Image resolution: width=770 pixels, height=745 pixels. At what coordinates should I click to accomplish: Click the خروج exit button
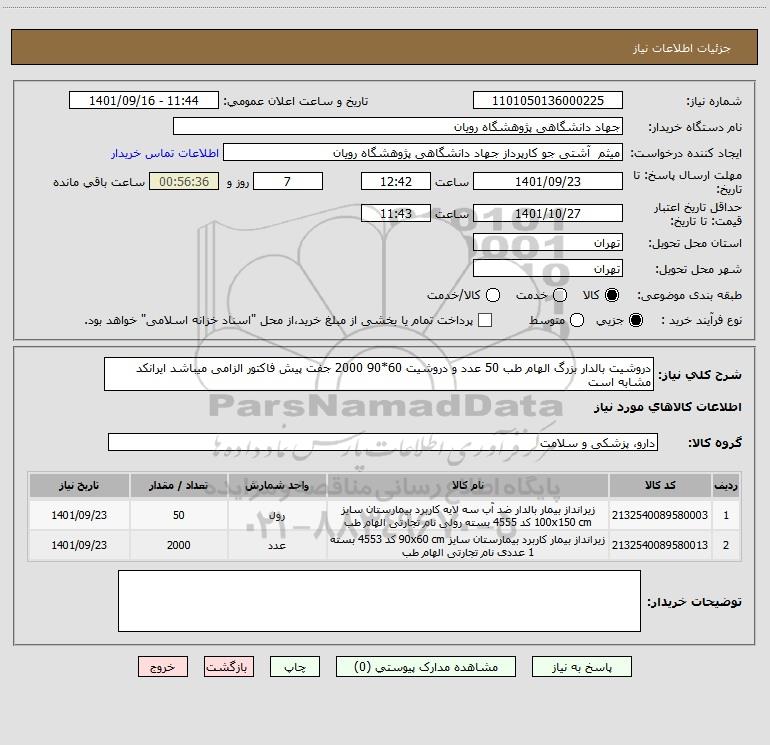tap(163, 667)
